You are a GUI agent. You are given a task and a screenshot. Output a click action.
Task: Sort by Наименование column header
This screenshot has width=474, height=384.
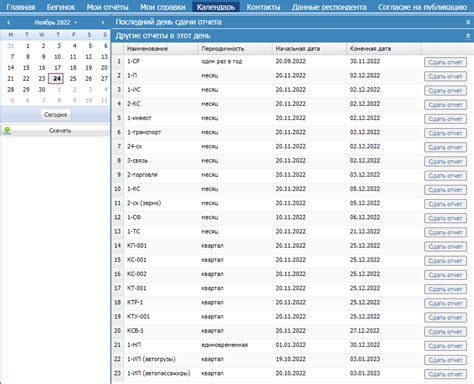[161, 49]
